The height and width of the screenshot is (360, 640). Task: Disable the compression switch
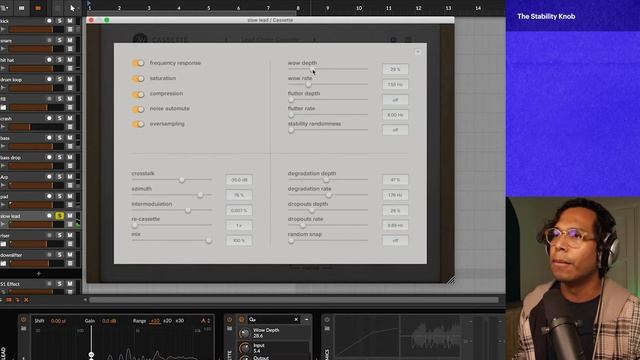138,94
